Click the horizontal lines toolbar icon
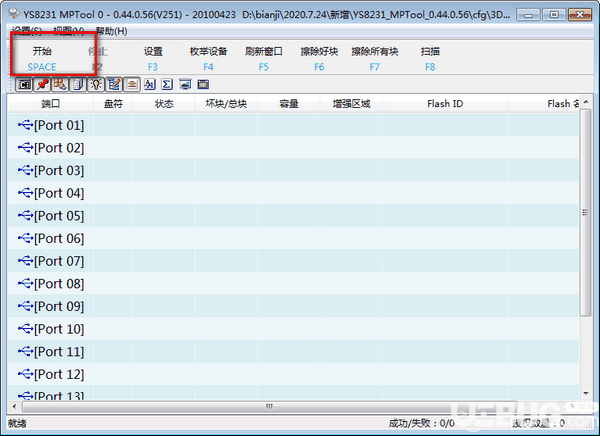Viewport: 600px width, 436px height. 132,84
